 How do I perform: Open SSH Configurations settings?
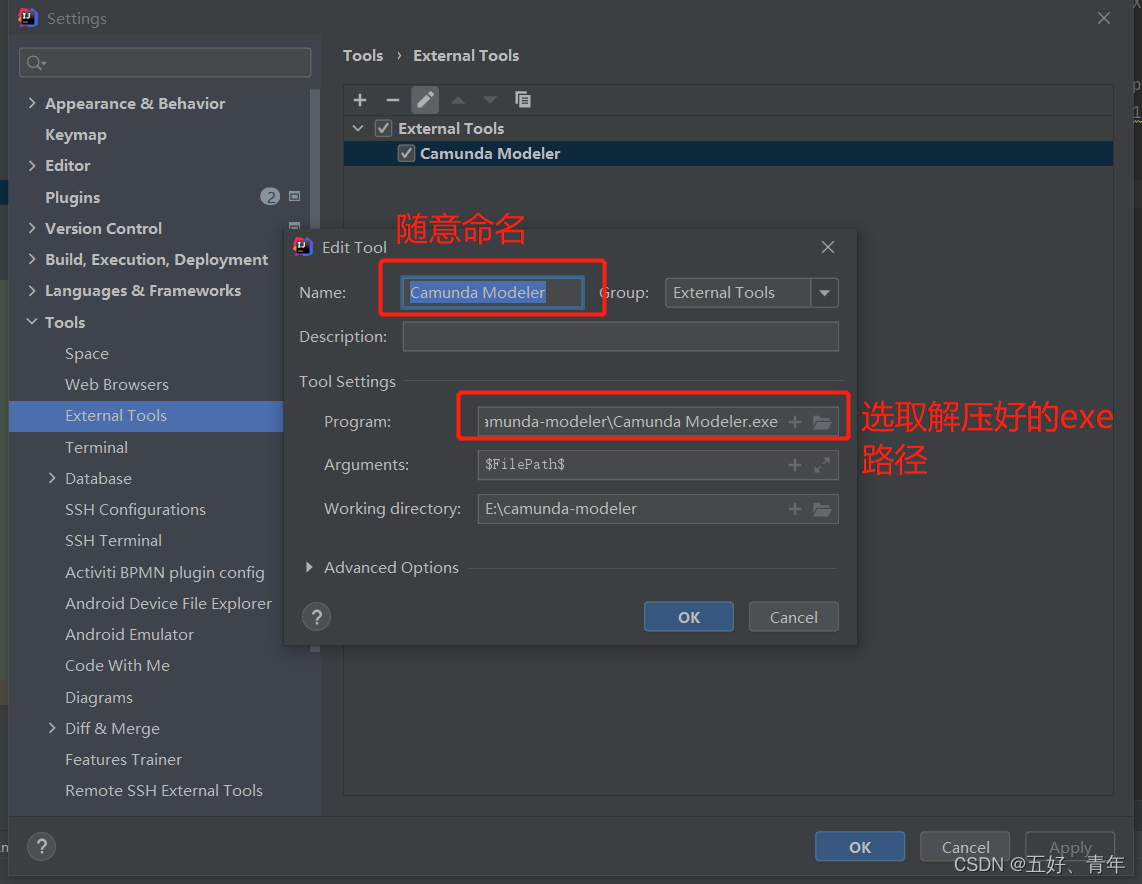[135, 510]
